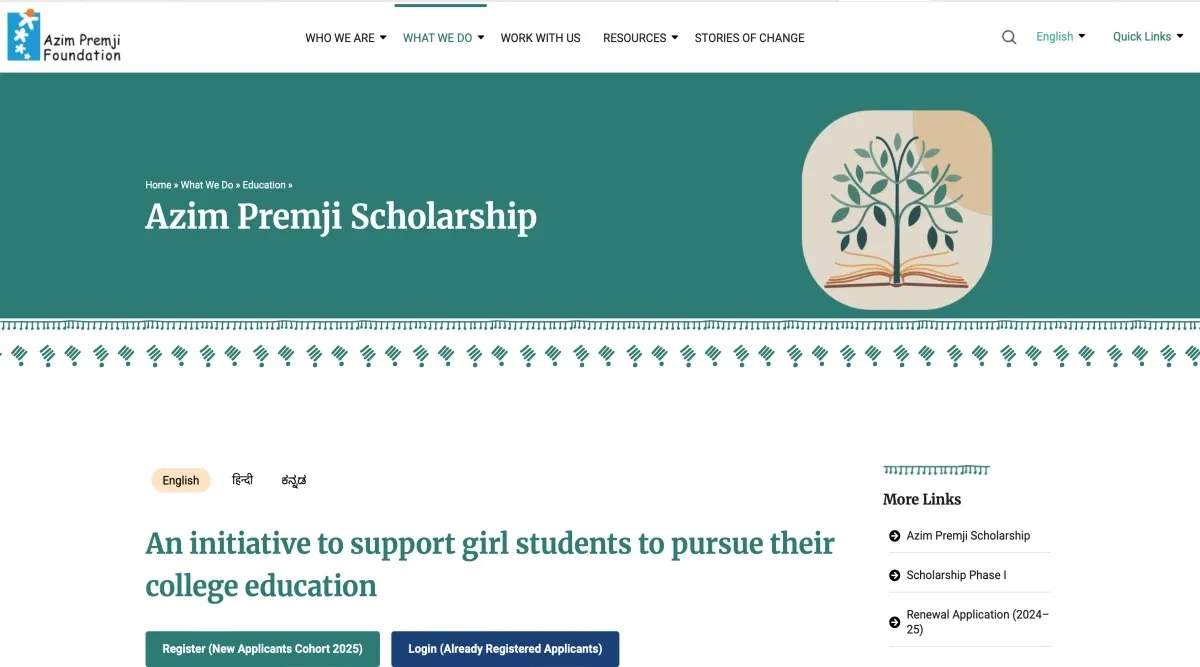Screen dimensions: 1200x667
Task: Select the English language pill
Action: 181,480
